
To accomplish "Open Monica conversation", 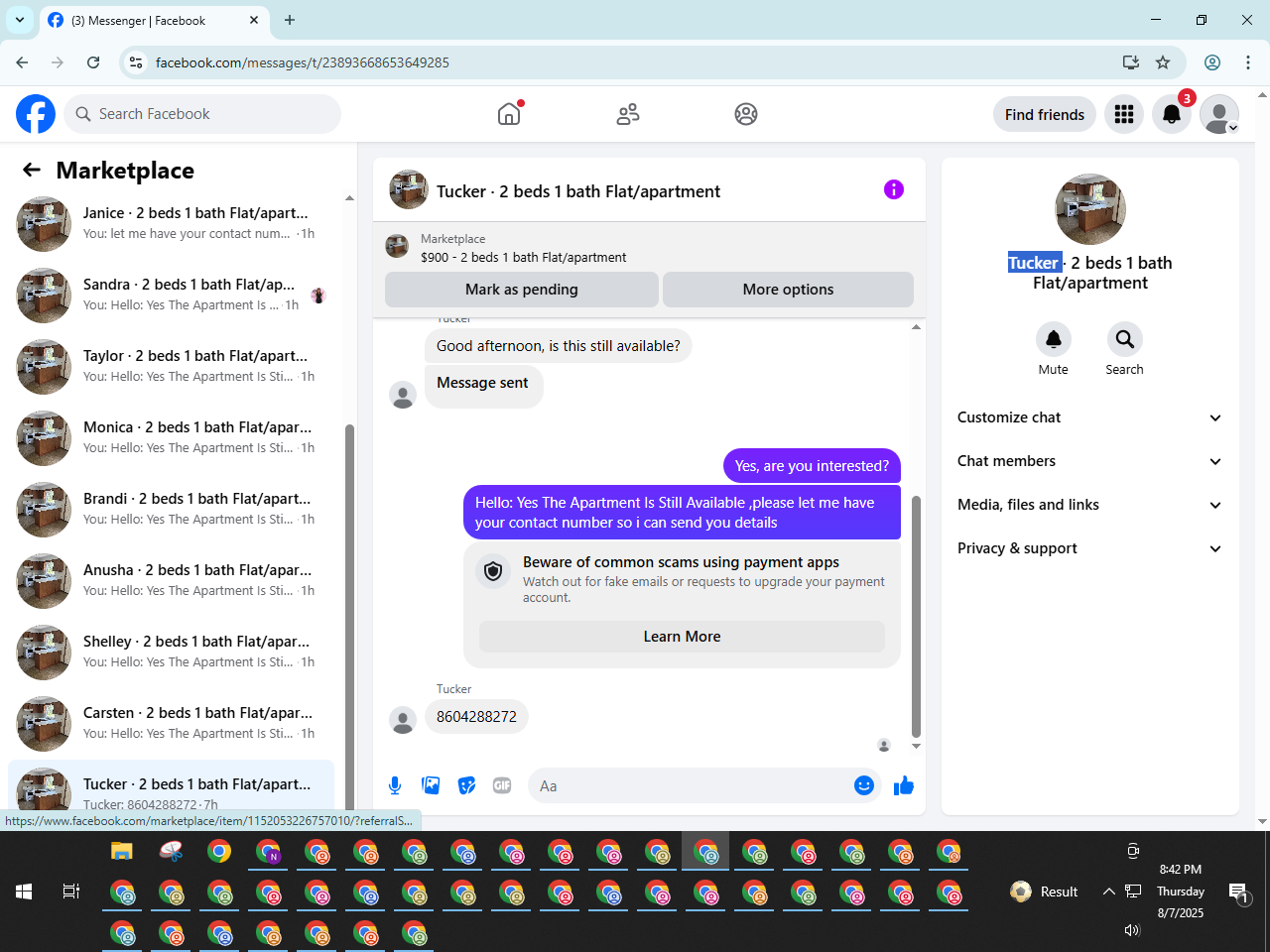I will click(x=171, y=438).
